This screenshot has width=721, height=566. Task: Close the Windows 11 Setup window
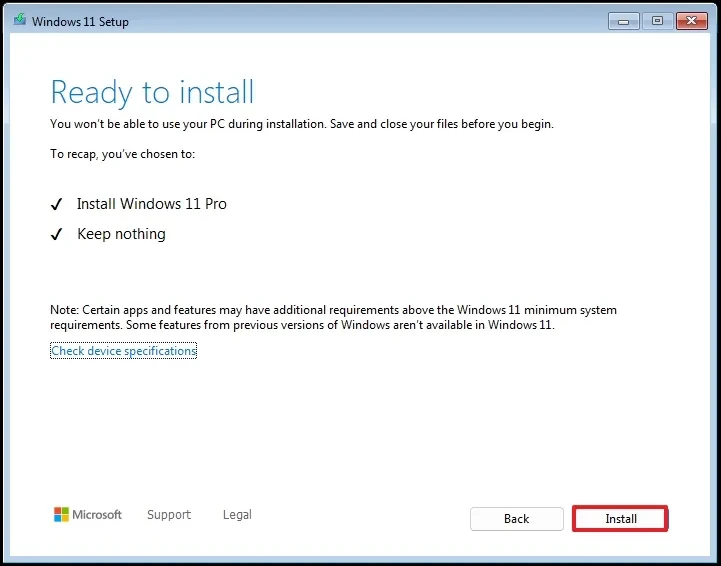691,20
